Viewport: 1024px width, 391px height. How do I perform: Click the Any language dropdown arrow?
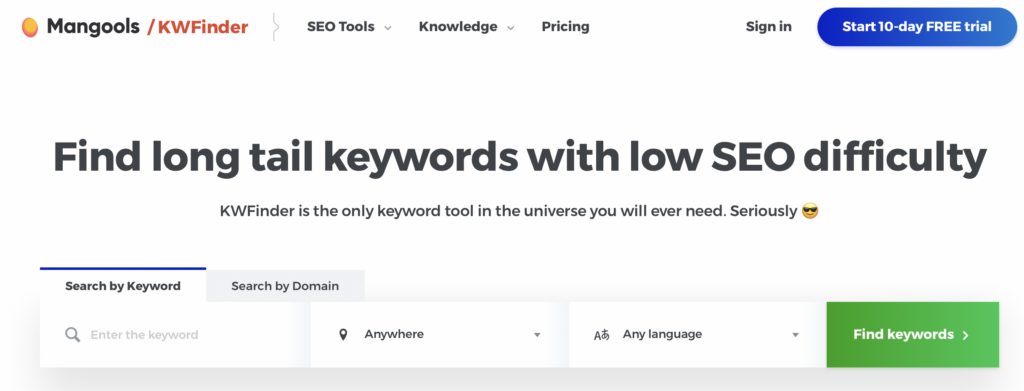pos(795,335)
